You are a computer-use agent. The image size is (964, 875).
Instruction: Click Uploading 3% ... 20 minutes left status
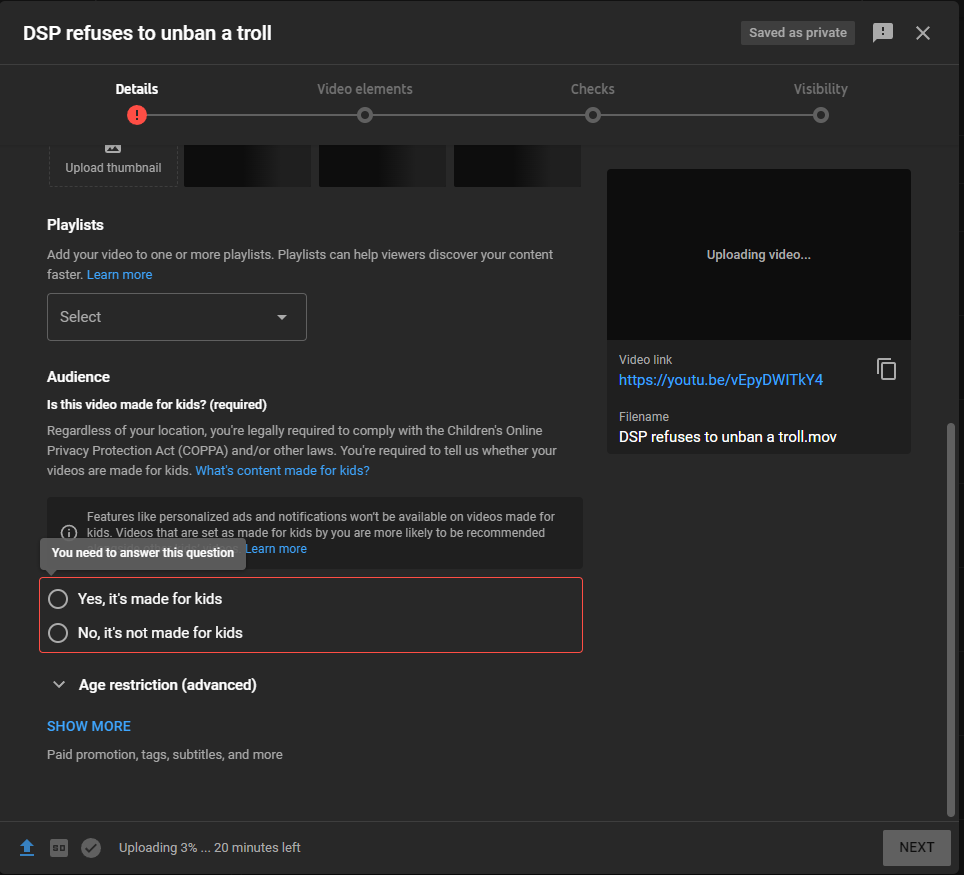click(x=210, y=847)
